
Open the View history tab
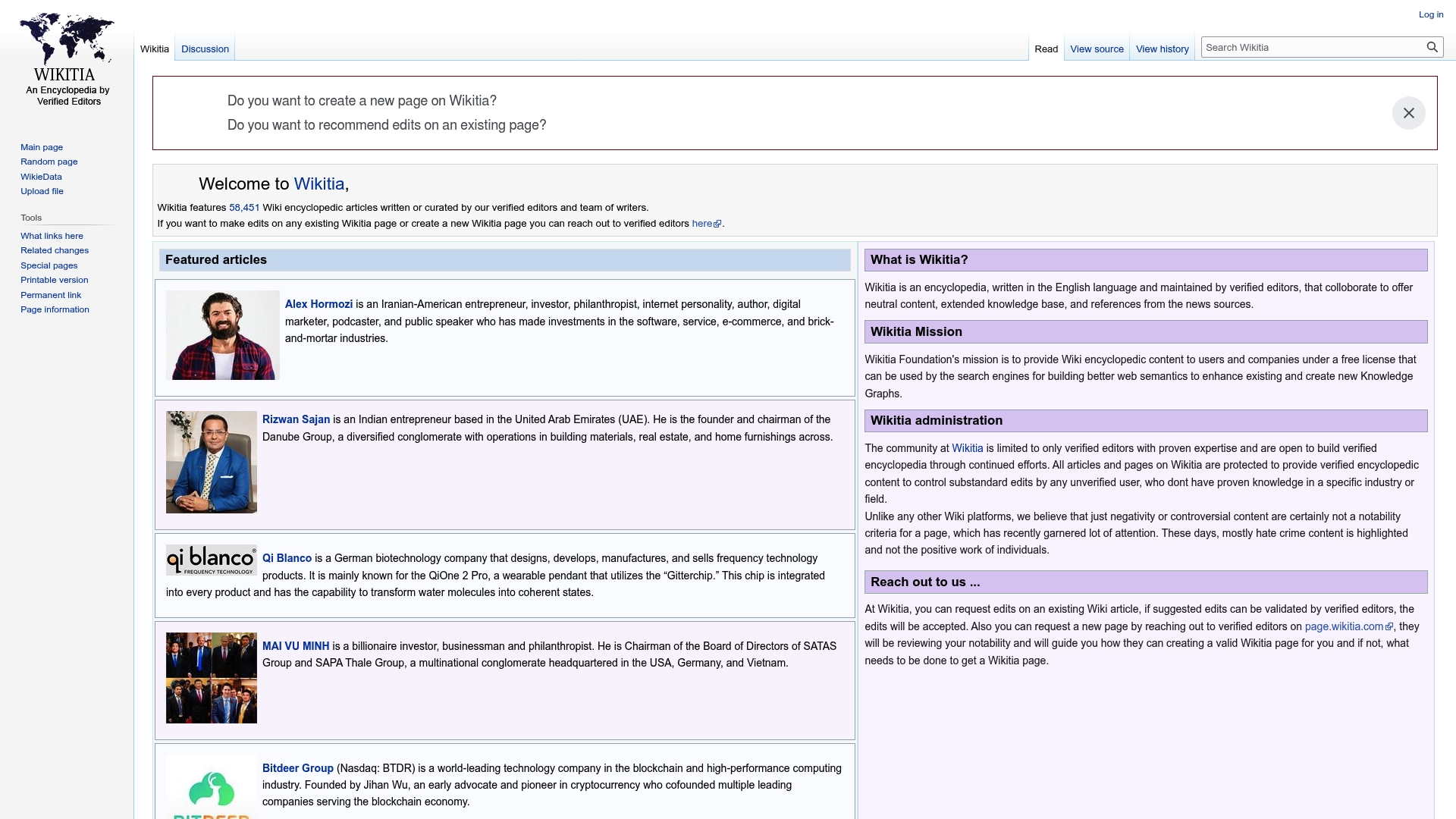1162,49
